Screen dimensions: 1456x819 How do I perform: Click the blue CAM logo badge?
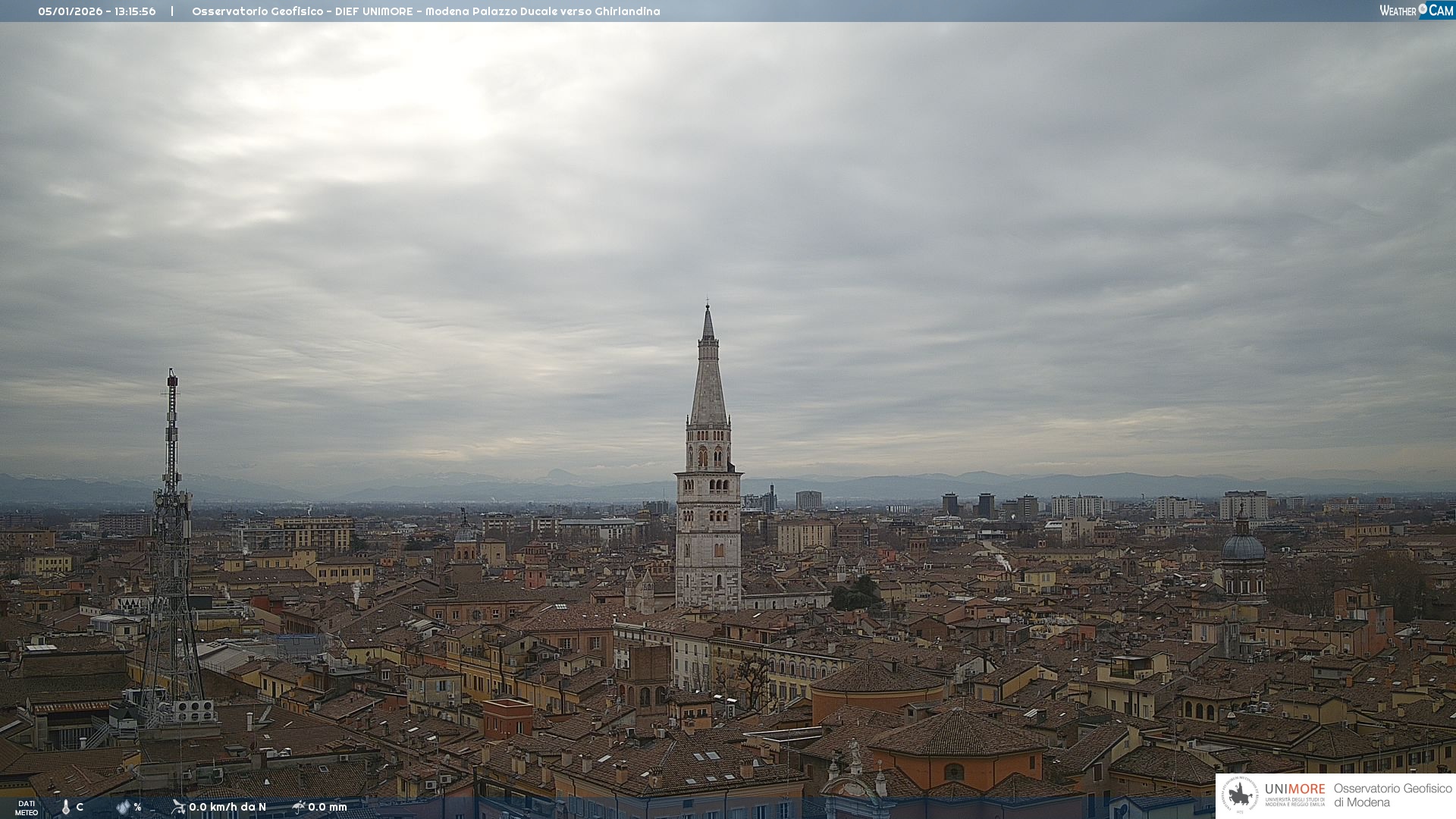click(1440, 11)
